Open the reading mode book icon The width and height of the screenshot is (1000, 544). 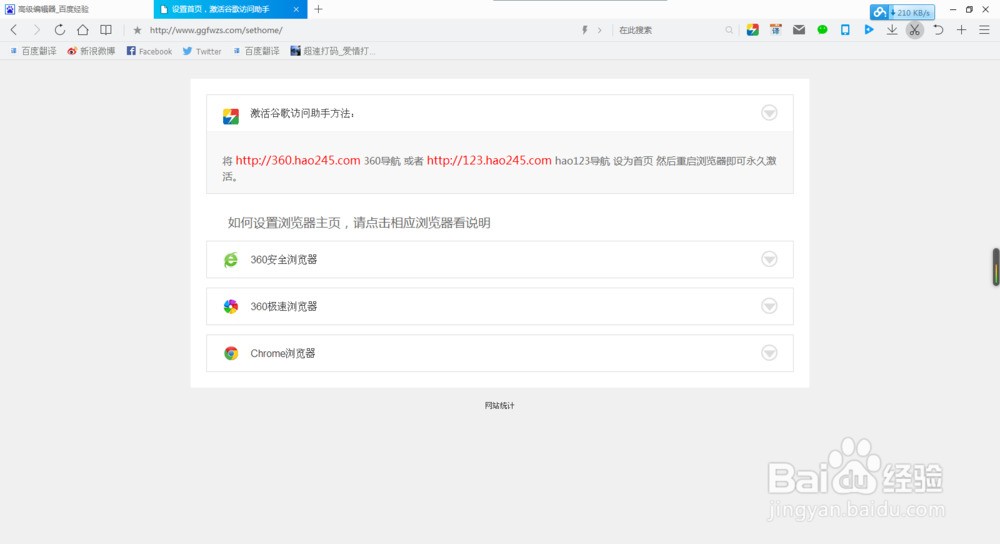106,30
